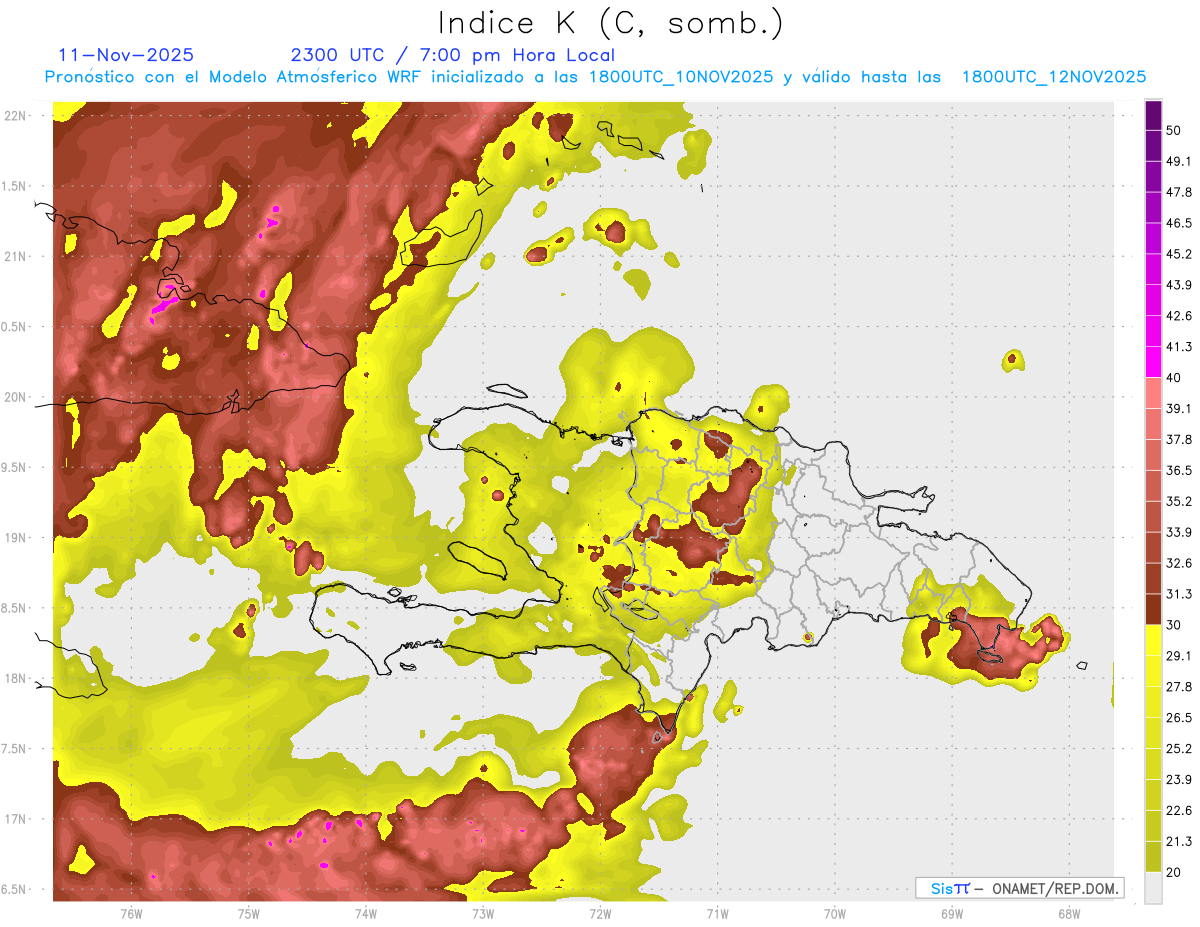Click the colorbar value 47.8
1200x927 pixels.
pos(1179,192)
